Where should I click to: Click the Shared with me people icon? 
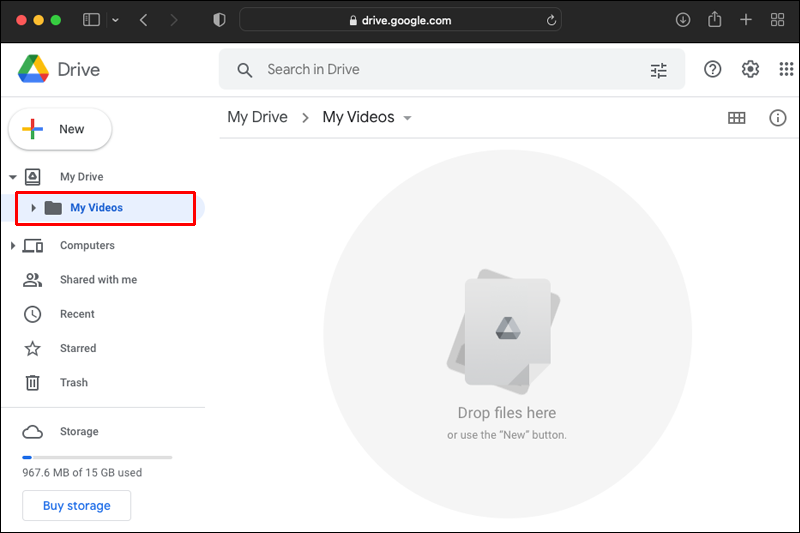click(32, 280)
